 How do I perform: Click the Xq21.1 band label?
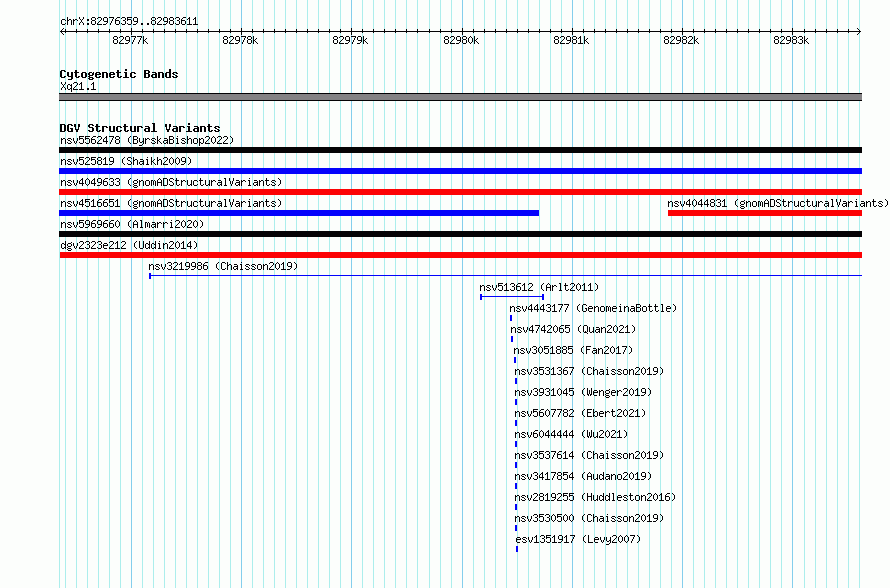(78, 86)
